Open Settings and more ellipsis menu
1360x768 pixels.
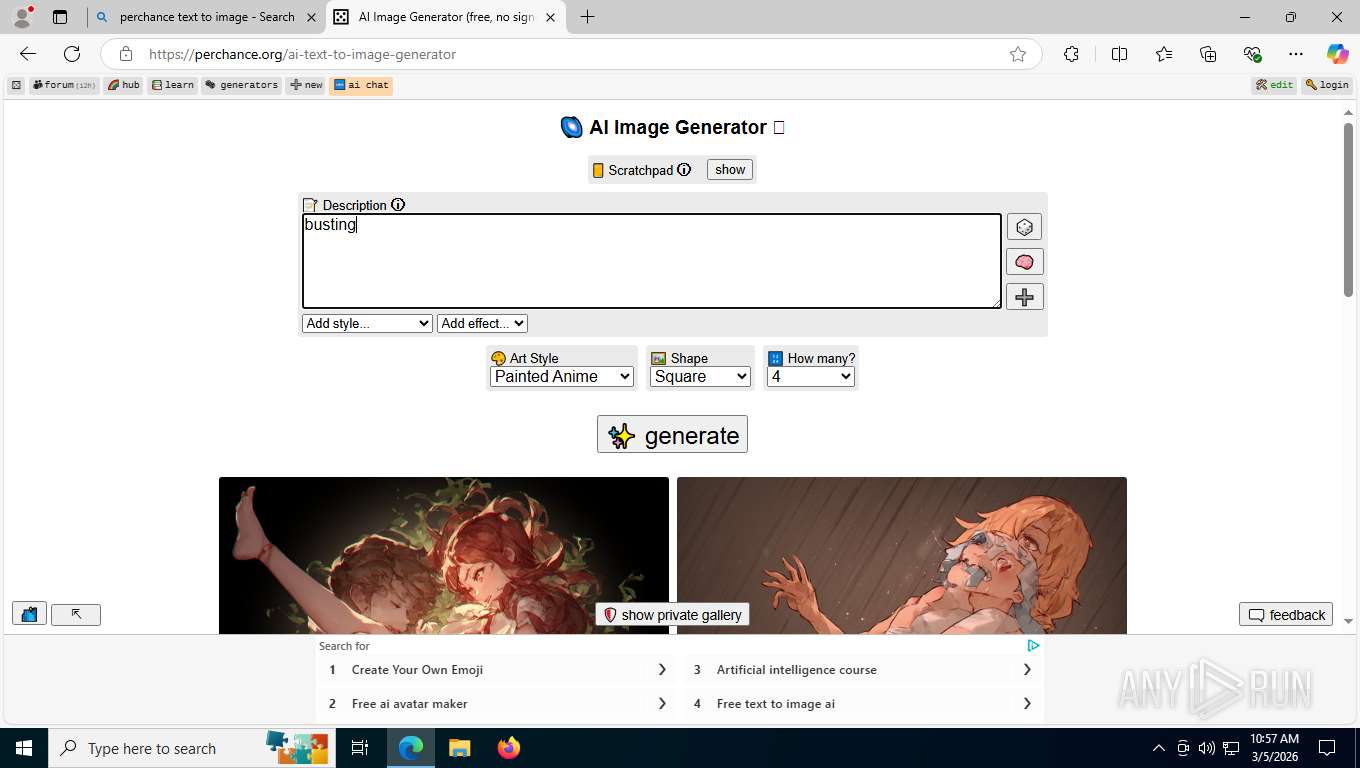[x=1296, y=54]
